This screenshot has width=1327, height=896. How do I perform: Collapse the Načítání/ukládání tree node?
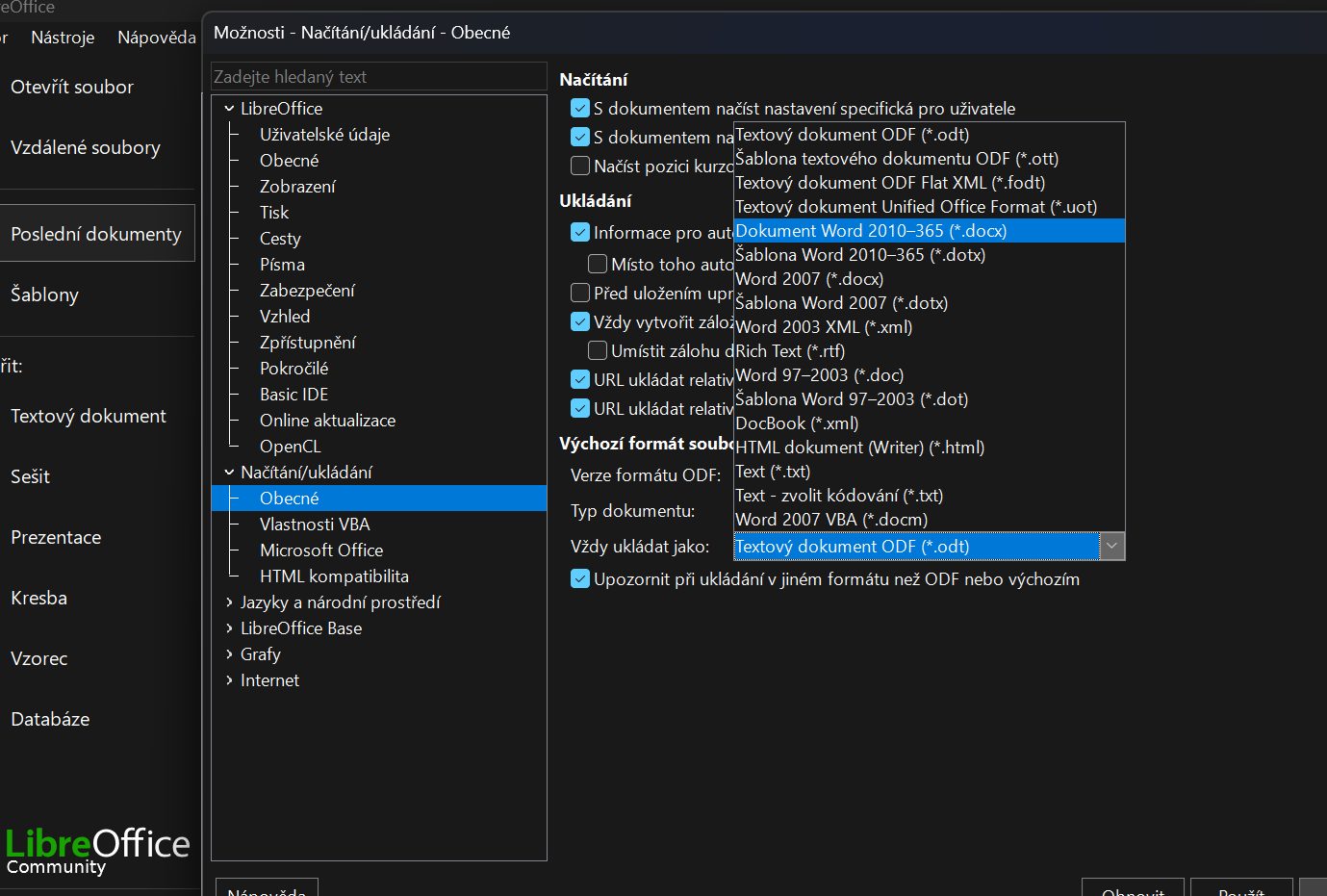(230, 473)
